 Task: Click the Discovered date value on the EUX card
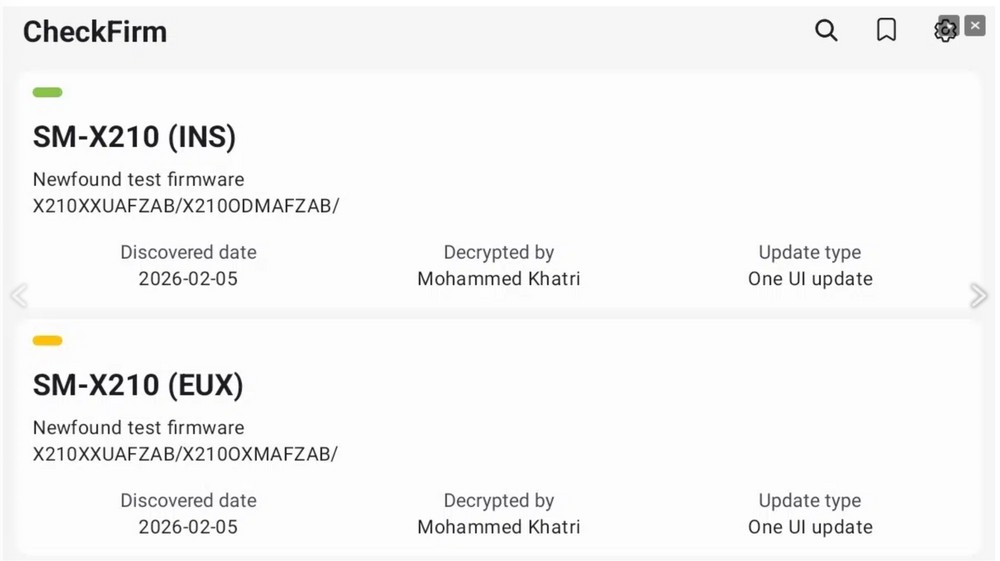tap(188, 527)
